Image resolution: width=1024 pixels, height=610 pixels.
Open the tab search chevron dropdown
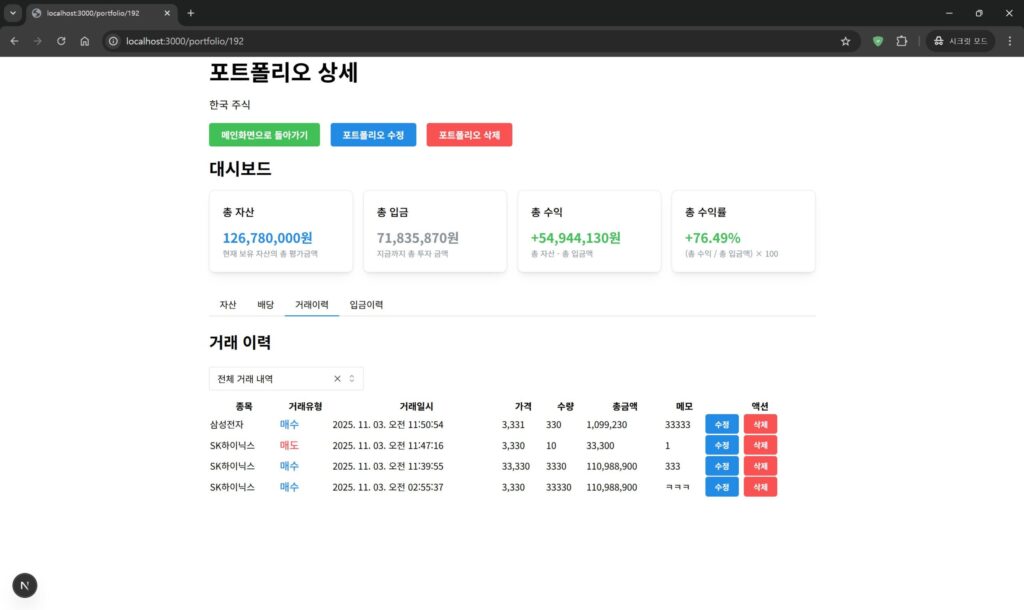pyautogui.click(x=13, y=13)
